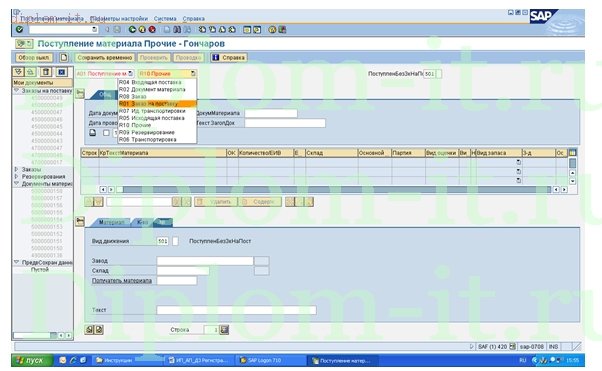Click the ДокумМатериала input field
The height and width of the screenshot is (371, 602).
click(271, 113)
